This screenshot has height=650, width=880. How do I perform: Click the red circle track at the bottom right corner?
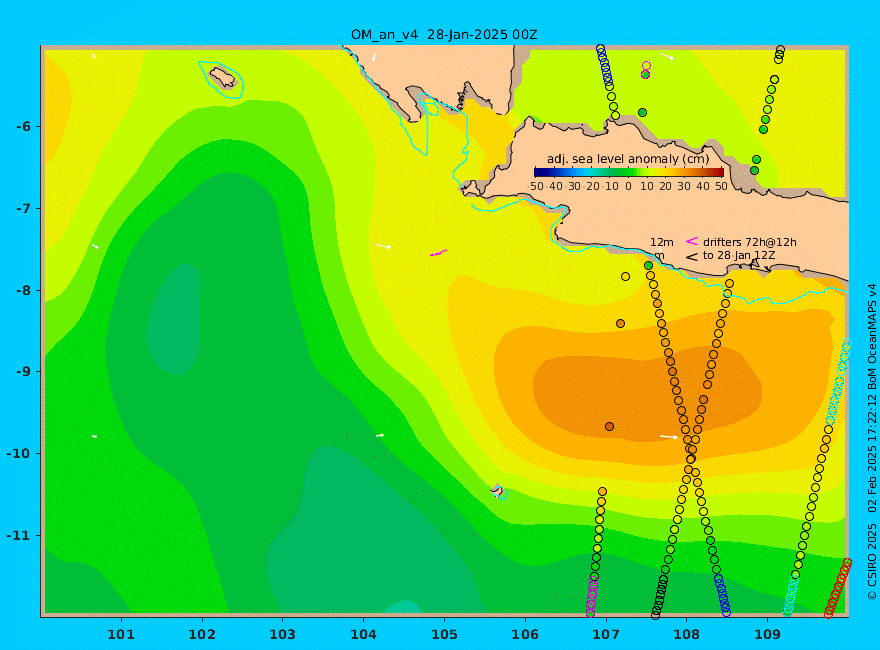pyautogui.click(x=838, y=588)
